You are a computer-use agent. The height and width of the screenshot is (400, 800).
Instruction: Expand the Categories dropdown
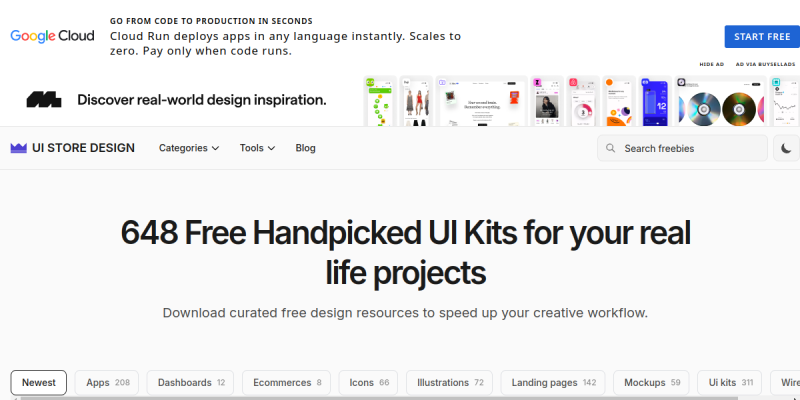click(189, 148)
